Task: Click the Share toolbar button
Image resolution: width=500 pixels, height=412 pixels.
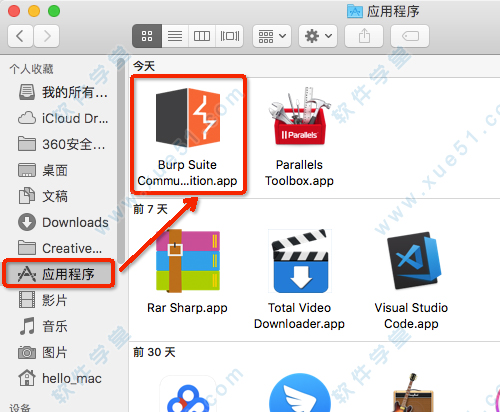Action: tap(364, 36)
